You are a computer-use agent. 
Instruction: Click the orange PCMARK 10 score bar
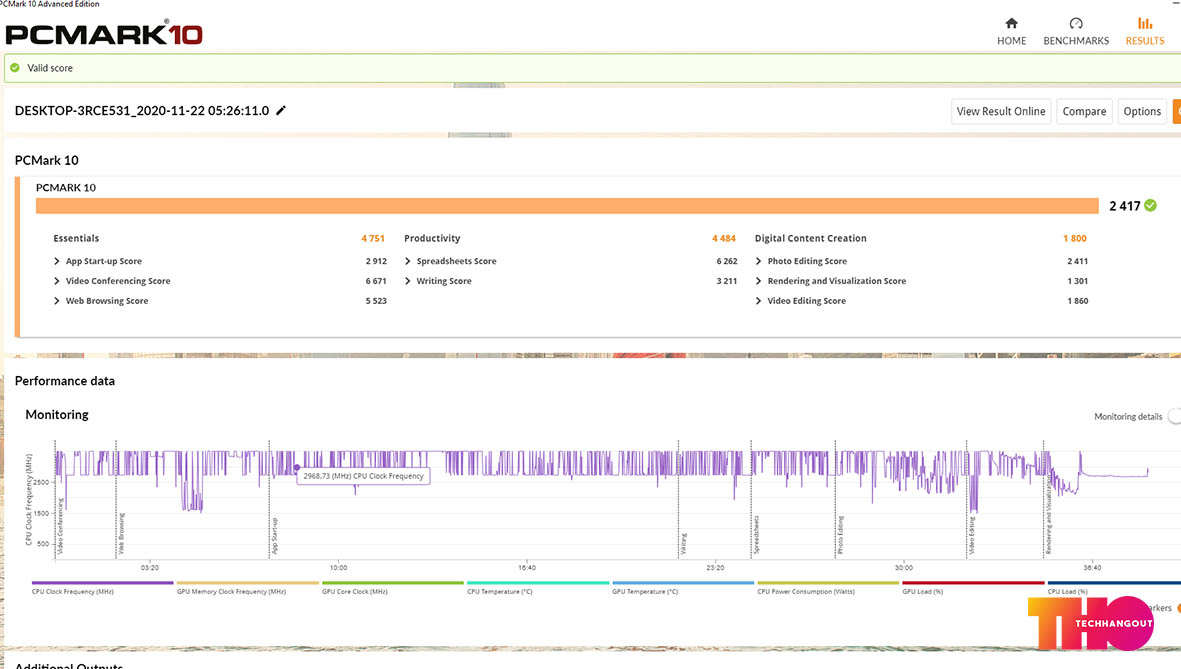567,206
